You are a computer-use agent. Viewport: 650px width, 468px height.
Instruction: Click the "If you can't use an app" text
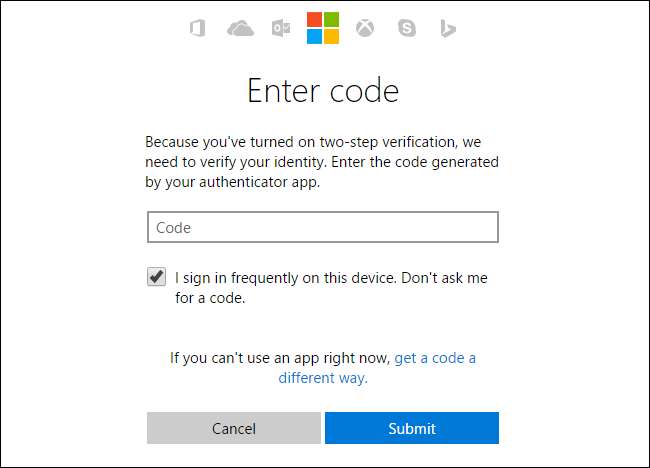click(x=280, y=357)
